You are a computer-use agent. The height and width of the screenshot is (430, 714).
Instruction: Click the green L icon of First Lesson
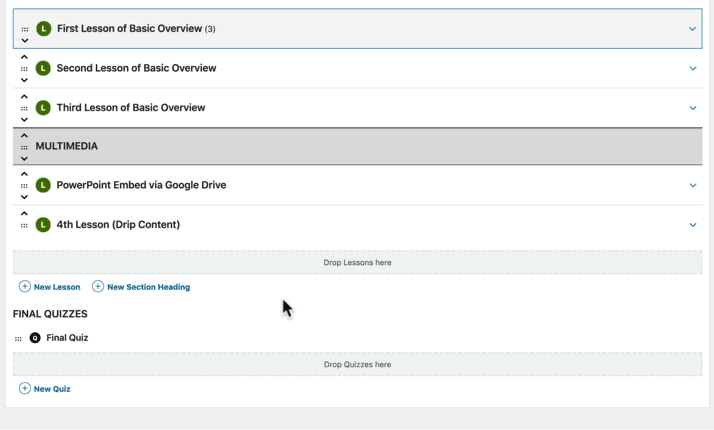pyautogui.click(x=44, y=29)
